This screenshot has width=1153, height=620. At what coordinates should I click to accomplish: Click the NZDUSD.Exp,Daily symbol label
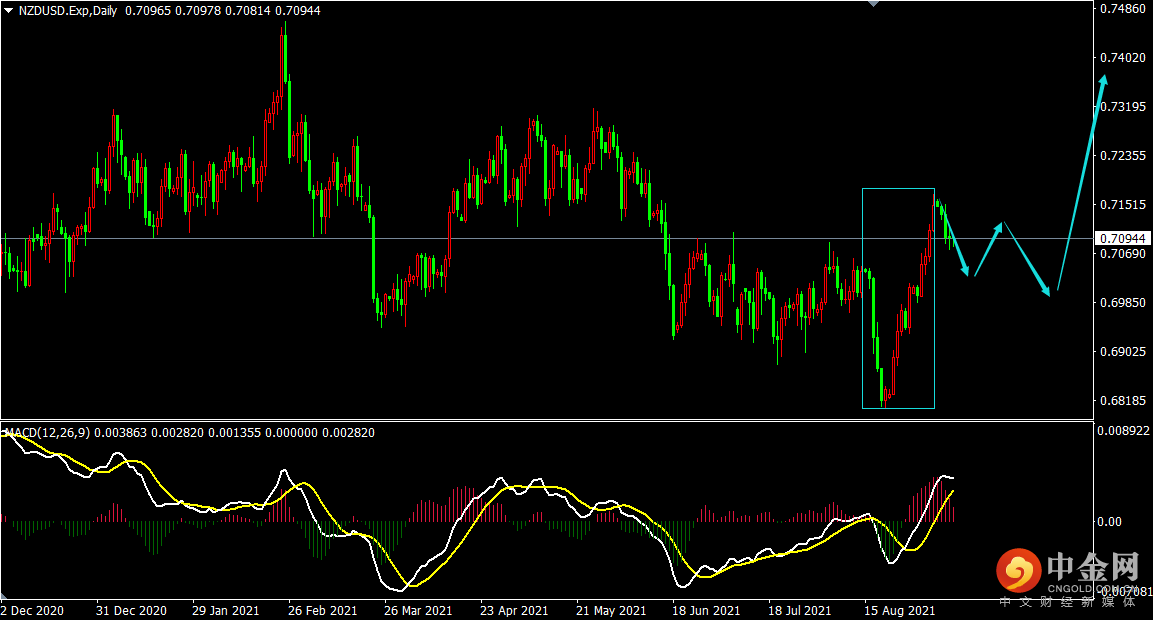click(68, 10)
